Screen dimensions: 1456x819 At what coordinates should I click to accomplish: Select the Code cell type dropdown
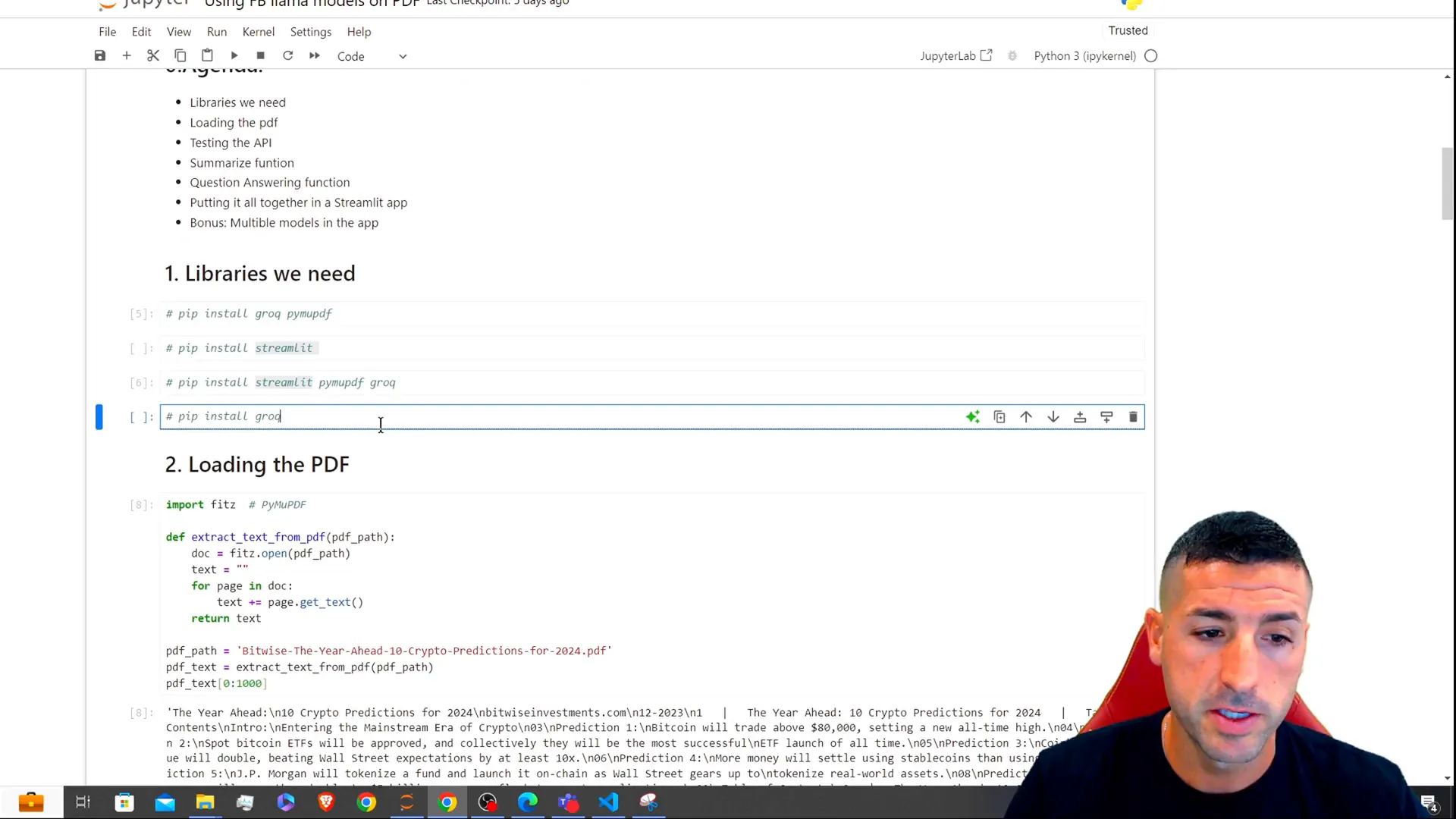pyautogui.click(x=370, y=56)
